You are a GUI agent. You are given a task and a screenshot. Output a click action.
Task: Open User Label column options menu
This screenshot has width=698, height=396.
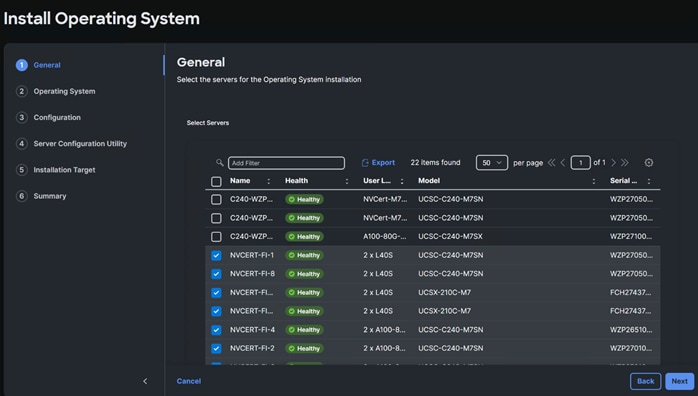(402, 181)
